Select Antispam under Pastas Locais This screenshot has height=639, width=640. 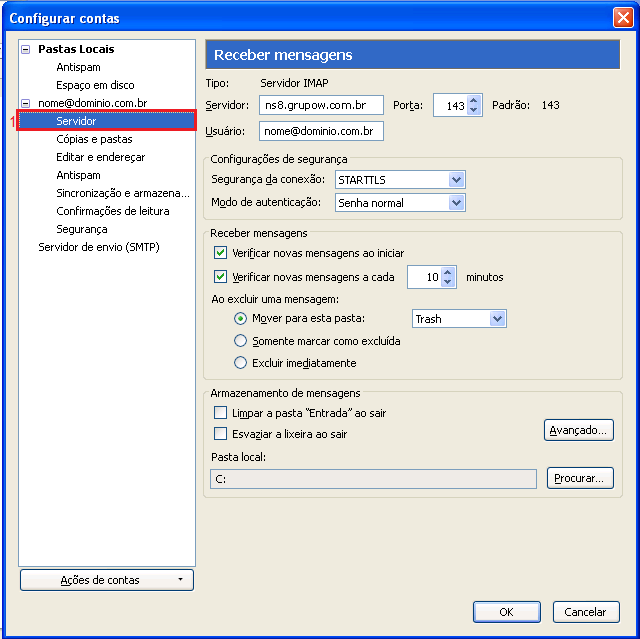point(78,67)
